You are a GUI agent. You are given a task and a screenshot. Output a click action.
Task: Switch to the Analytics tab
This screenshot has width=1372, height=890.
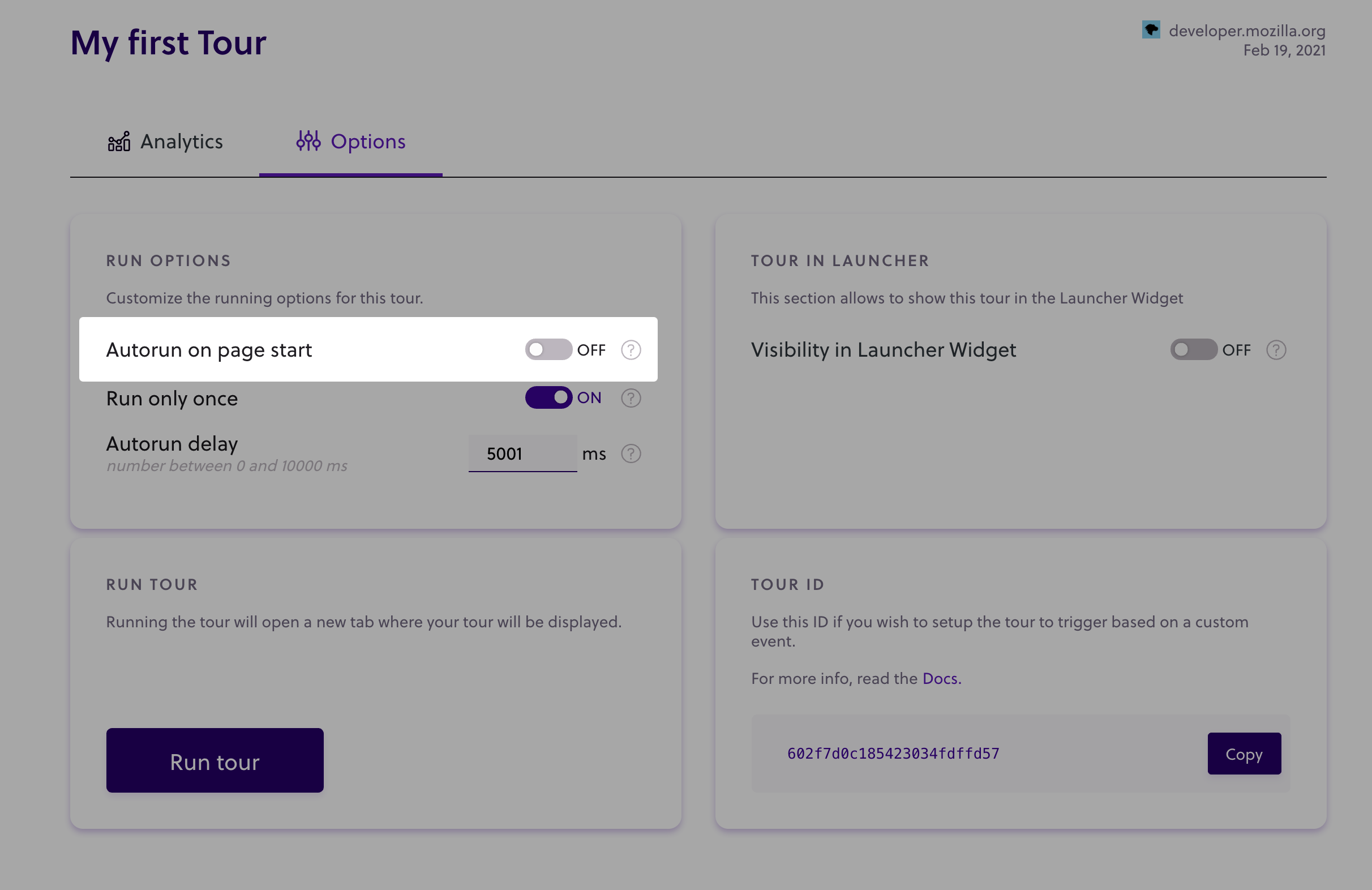click(167, 142)
